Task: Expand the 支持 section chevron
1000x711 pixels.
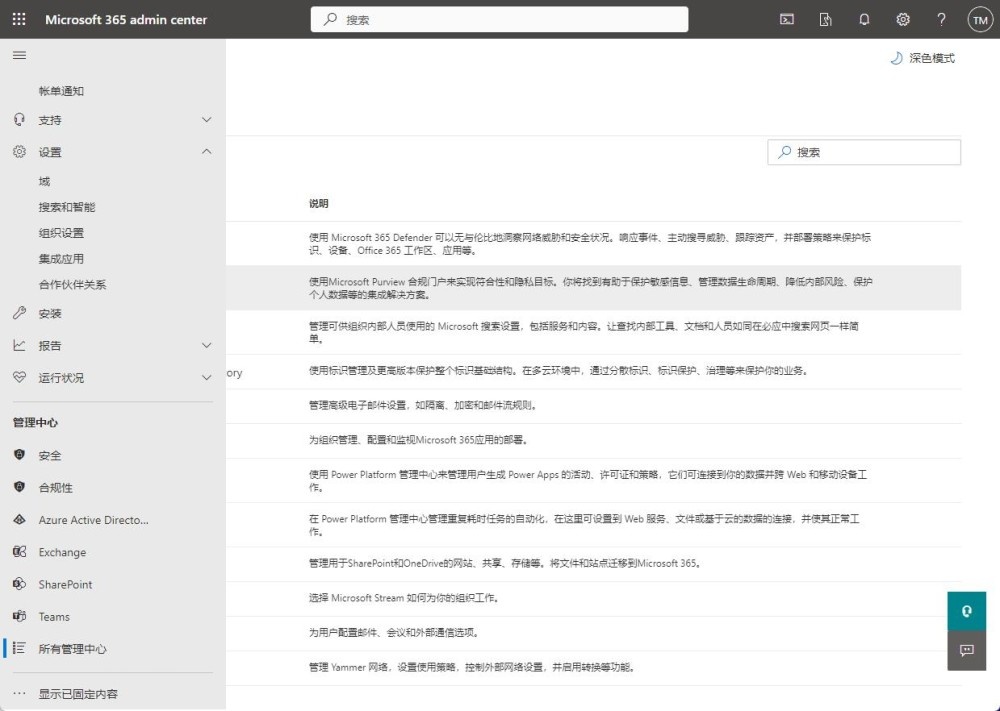Action: coord(207,120)
